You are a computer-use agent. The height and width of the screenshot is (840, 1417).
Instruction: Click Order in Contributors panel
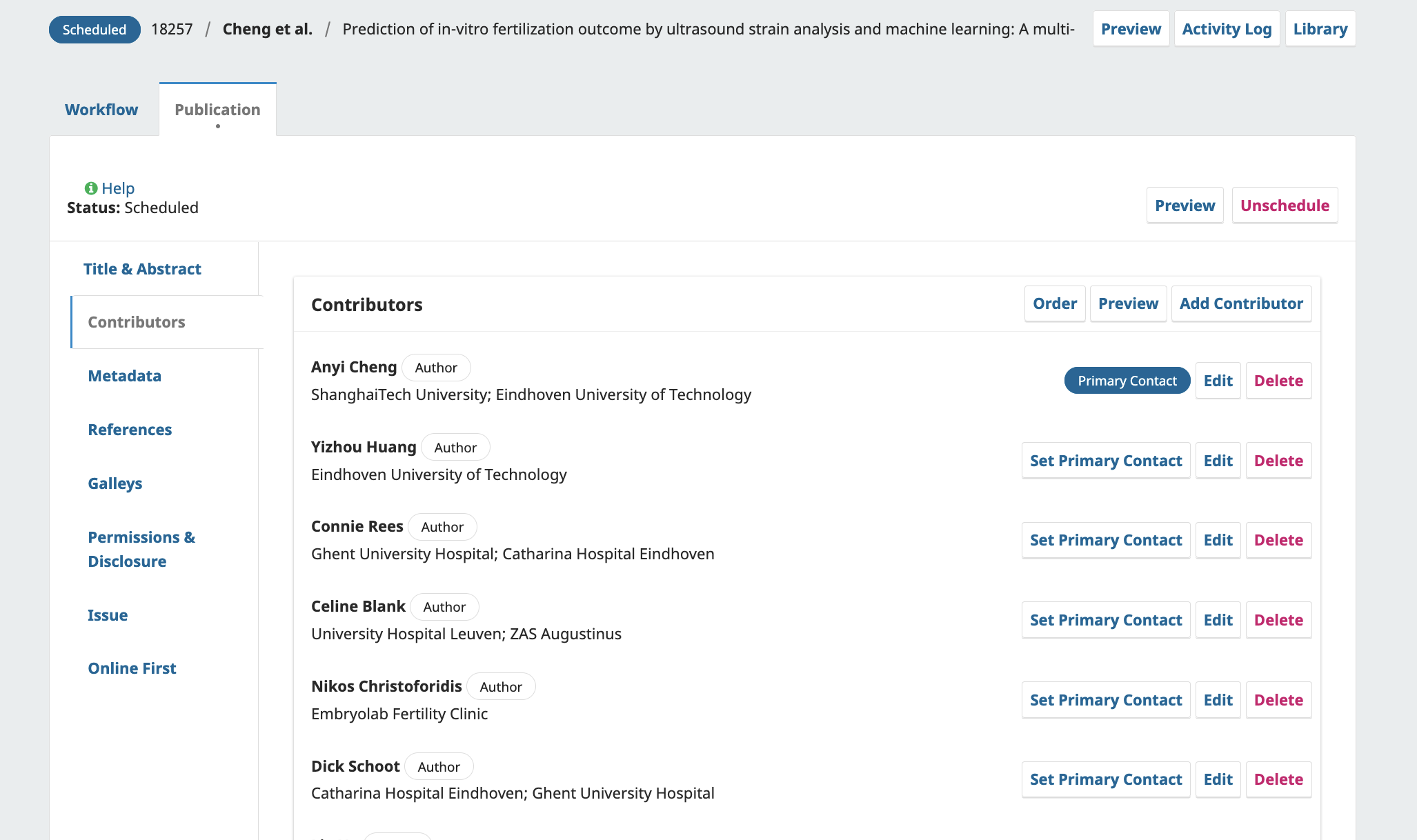[x=1054, y=303]
